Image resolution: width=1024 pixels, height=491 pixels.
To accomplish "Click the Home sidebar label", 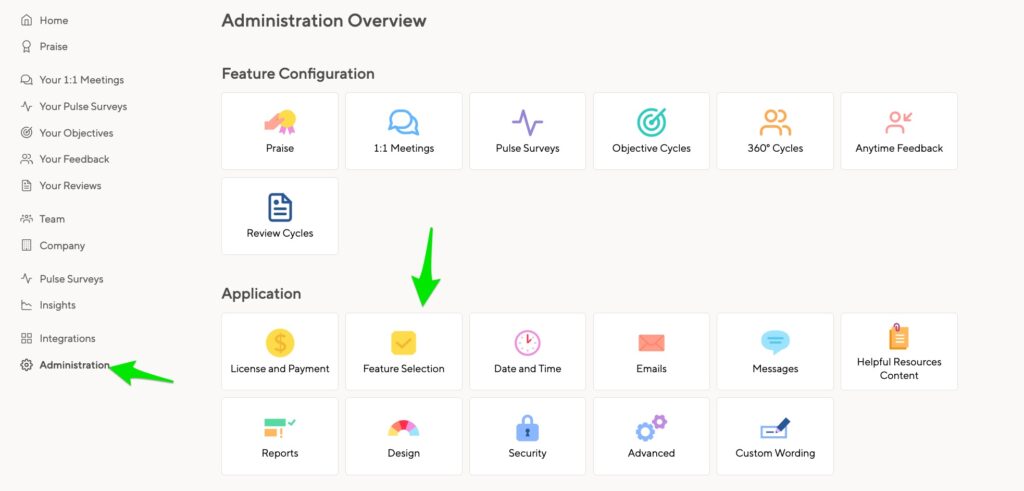I will pos(54,20).
